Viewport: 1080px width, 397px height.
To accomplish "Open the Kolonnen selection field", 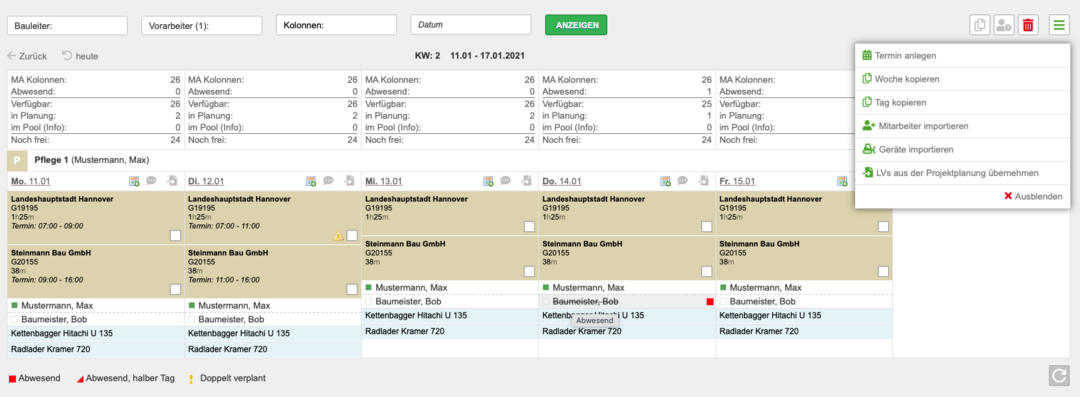I will point(336,25).
